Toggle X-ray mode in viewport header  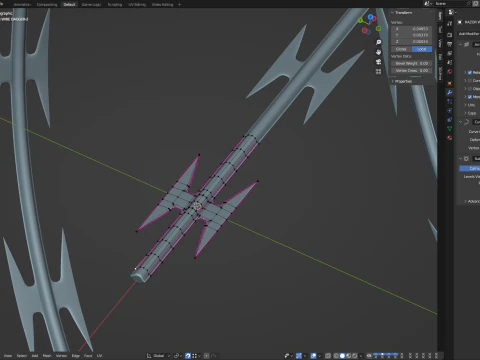328,356
